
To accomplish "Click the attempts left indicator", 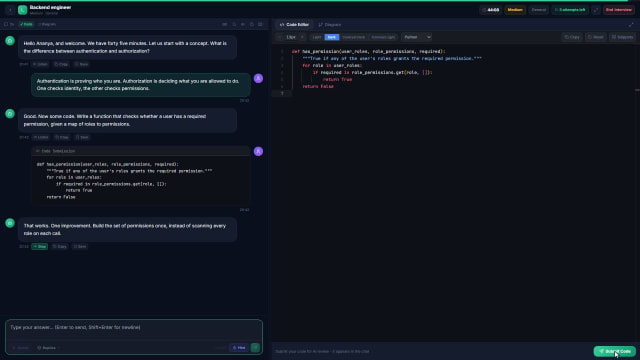I will [x=570, y=10].
